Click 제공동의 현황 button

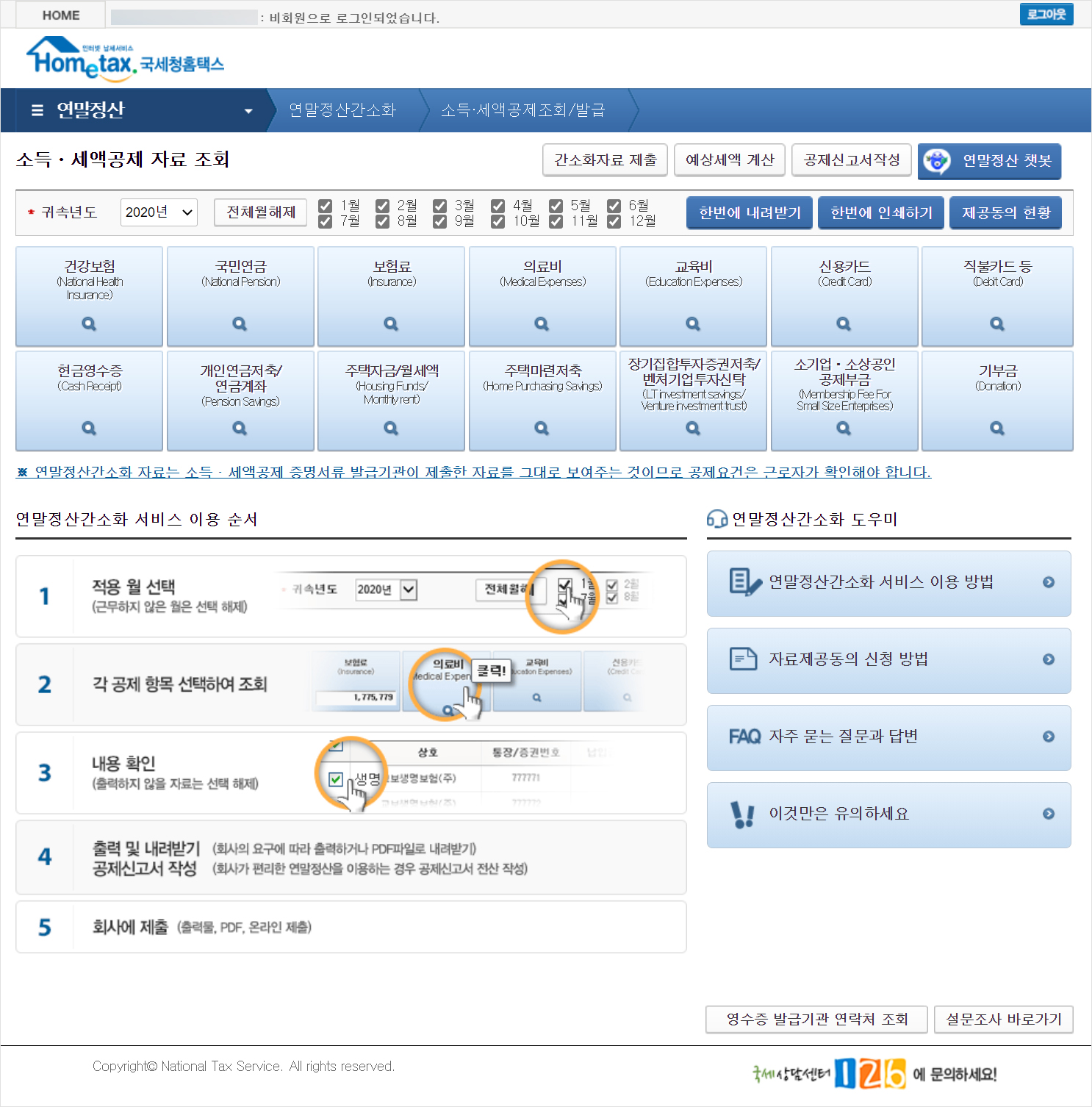1006,212
